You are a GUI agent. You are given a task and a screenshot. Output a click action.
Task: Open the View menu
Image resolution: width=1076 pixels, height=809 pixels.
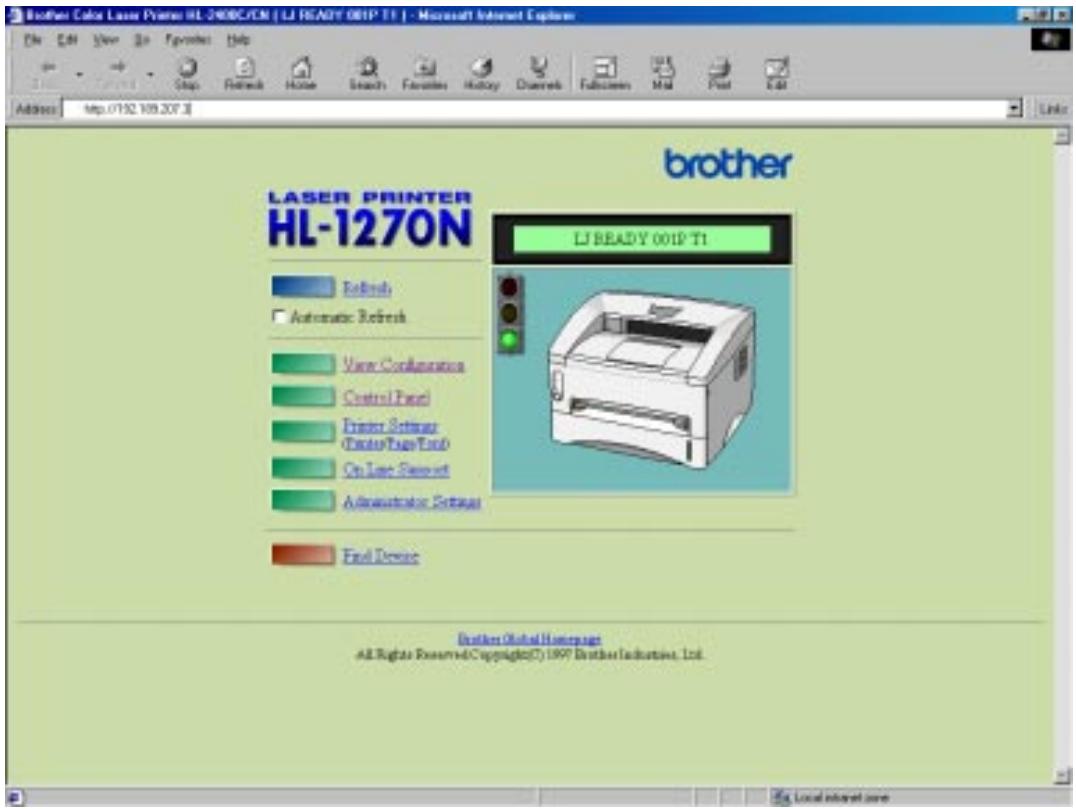pyautogui.click(x=106, y=40)
